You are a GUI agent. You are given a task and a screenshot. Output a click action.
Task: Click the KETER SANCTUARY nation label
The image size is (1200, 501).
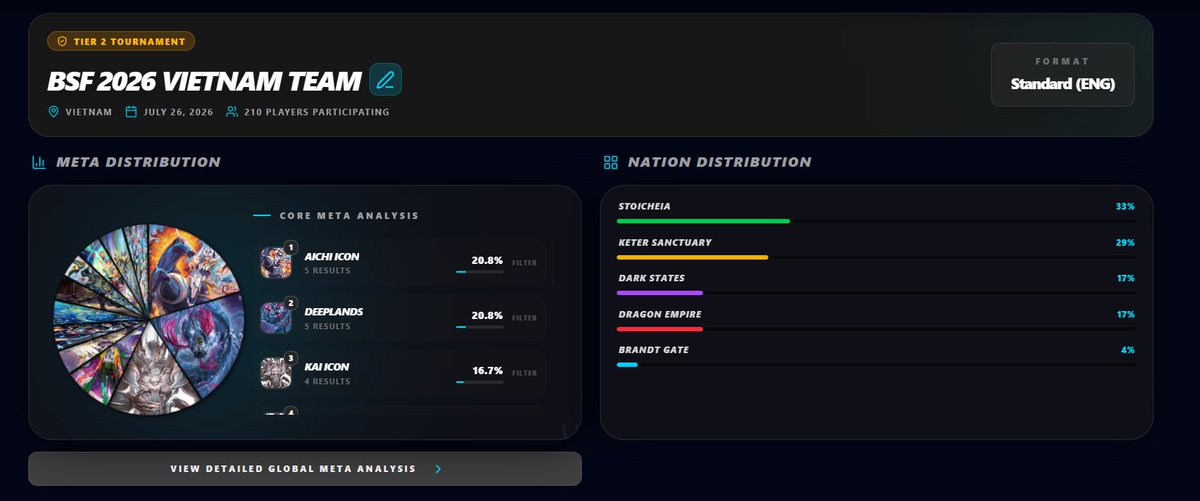click(x=664, y=242)
